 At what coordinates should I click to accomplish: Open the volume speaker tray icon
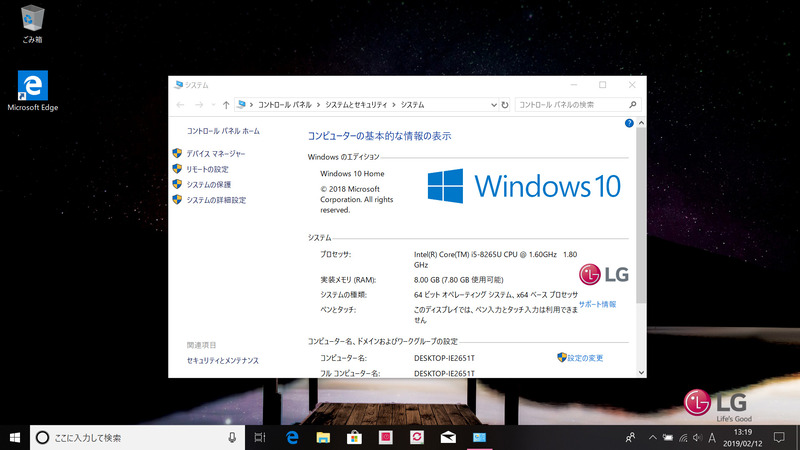click(697, 437)
